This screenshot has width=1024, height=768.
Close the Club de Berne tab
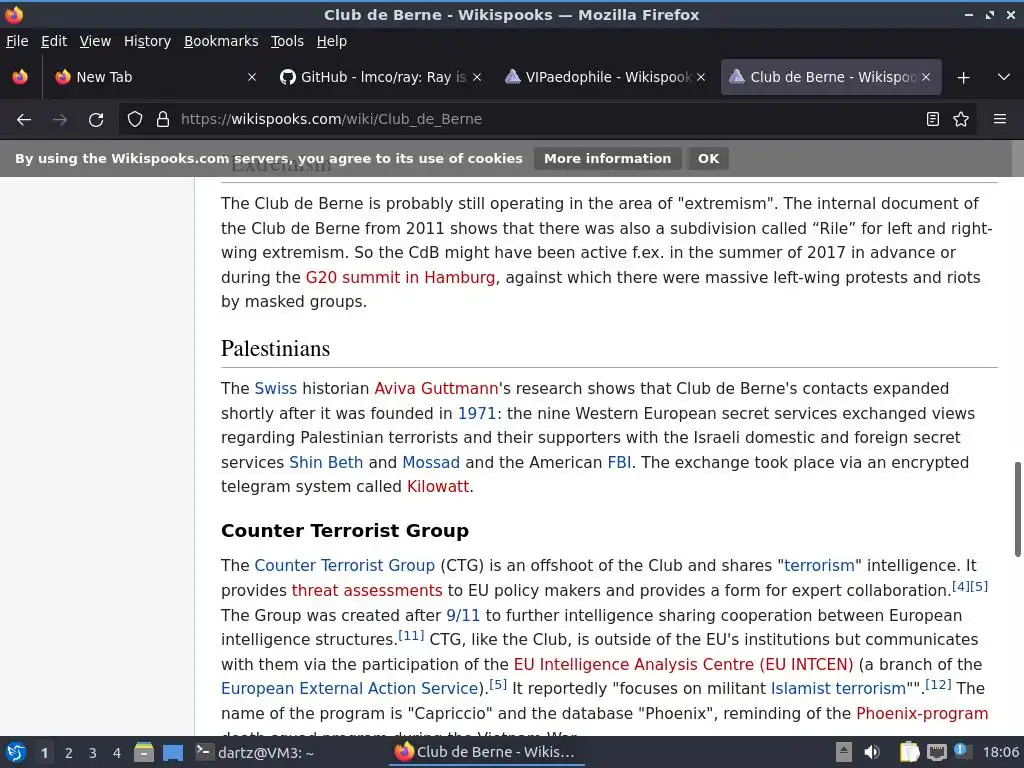[x=925, y=77]
